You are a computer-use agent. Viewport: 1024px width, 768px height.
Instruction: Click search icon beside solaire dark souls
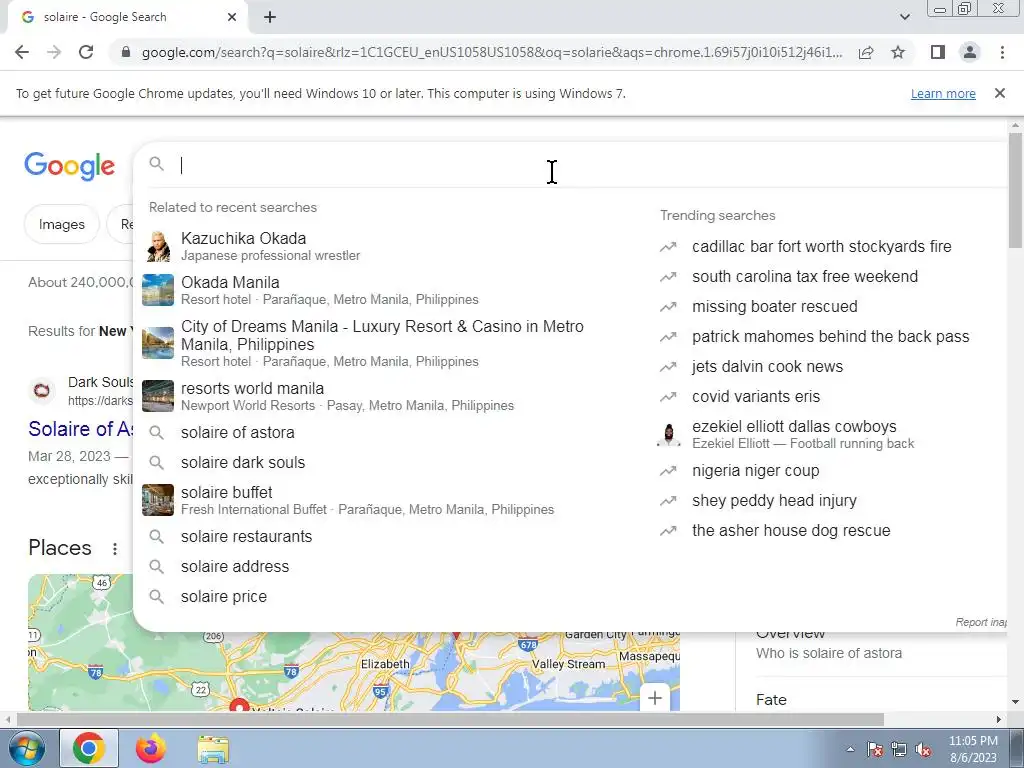[x=156, y=462]
